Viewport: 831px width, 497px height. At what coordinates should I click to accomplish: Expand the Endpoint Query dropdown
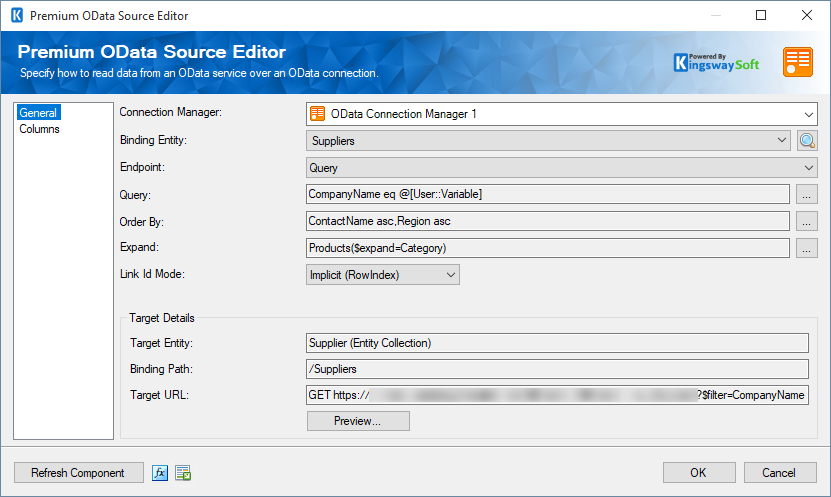pos(561,168)
